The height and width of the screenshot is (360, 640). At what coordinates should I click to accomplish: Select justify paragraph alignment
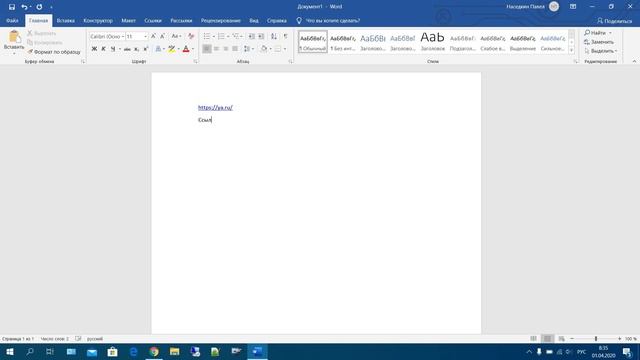(x=235, y=49)
